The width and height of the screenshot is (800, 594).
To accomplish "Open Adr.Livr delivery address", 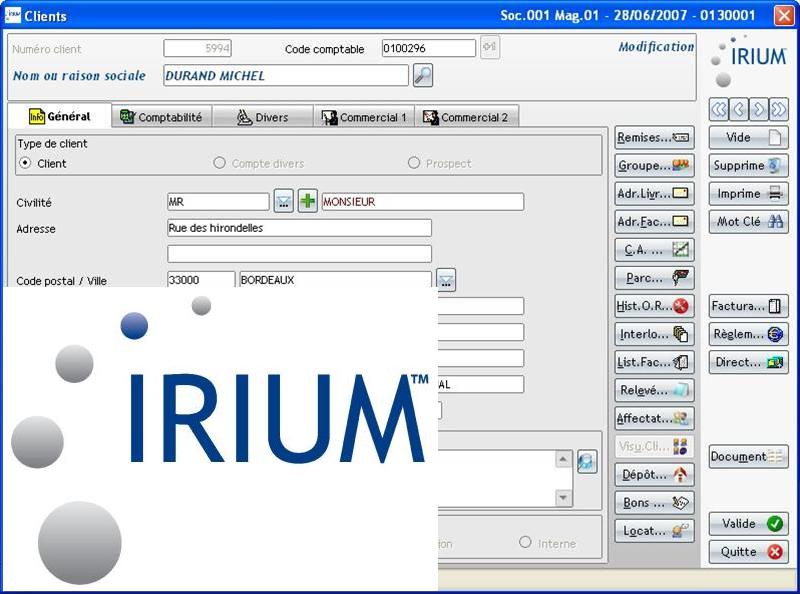I will (654, 193).
